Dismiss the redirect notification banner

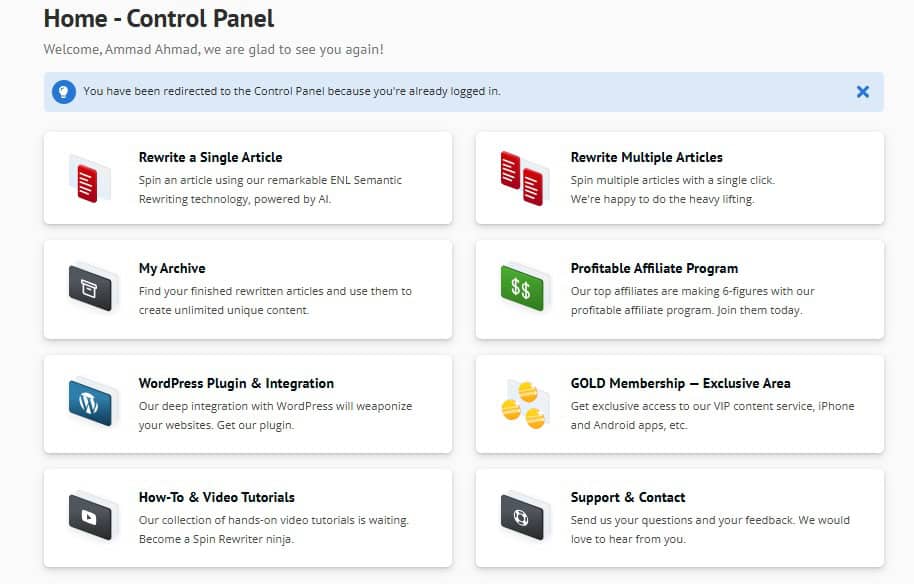pyautogui.click(x=862, y=92)
